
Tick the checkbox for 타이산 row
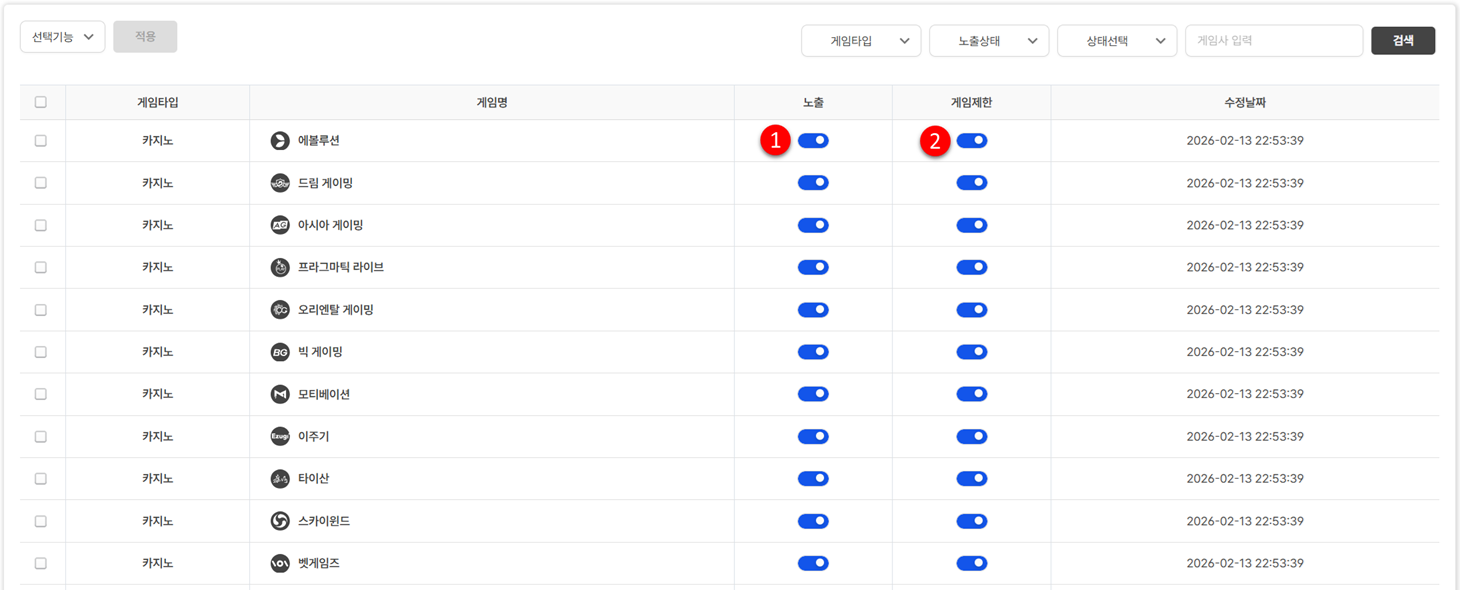(41, 479)
